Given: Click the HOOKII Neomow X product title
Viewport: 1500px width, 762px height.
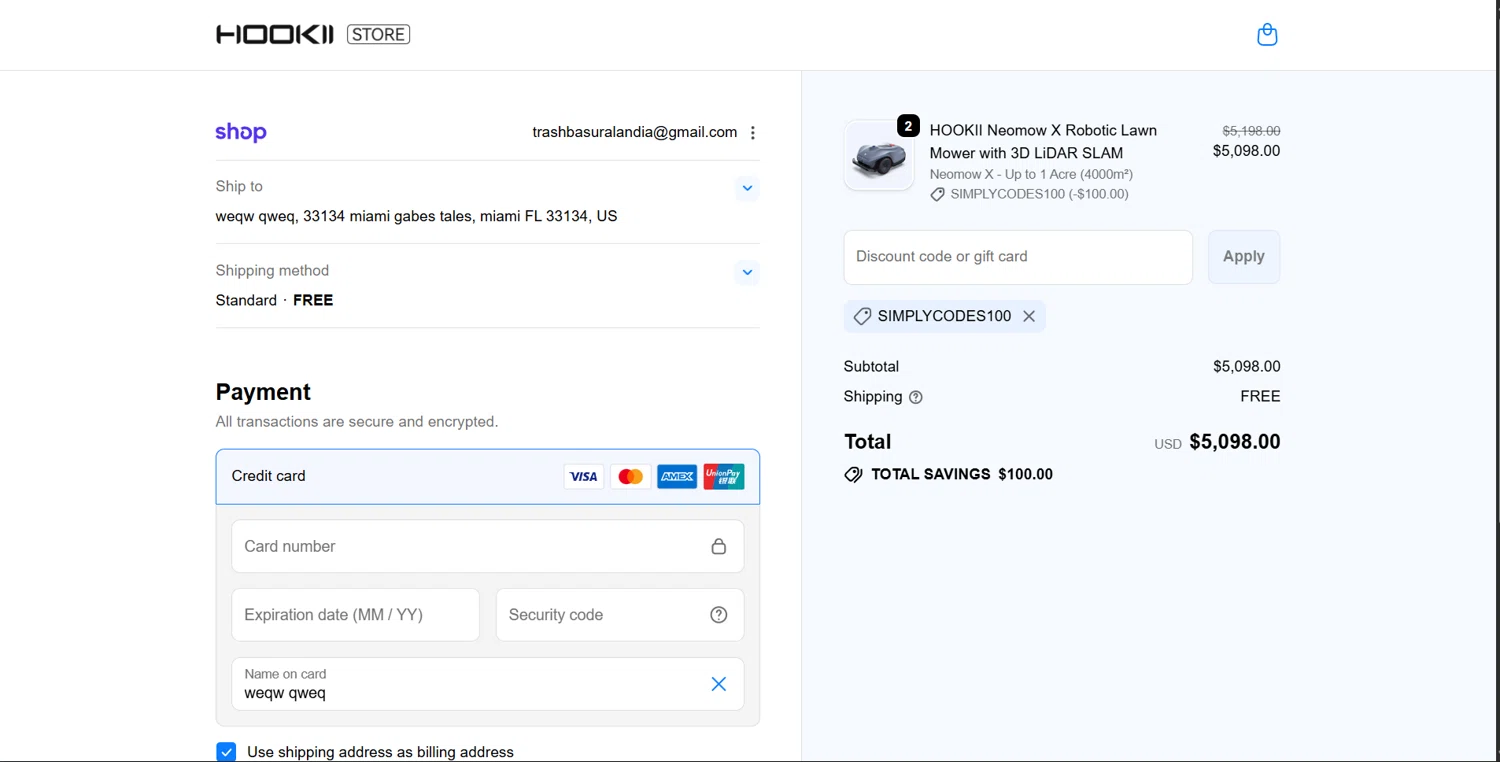Looking at the screenshot, I should [x=1043, y=142].
